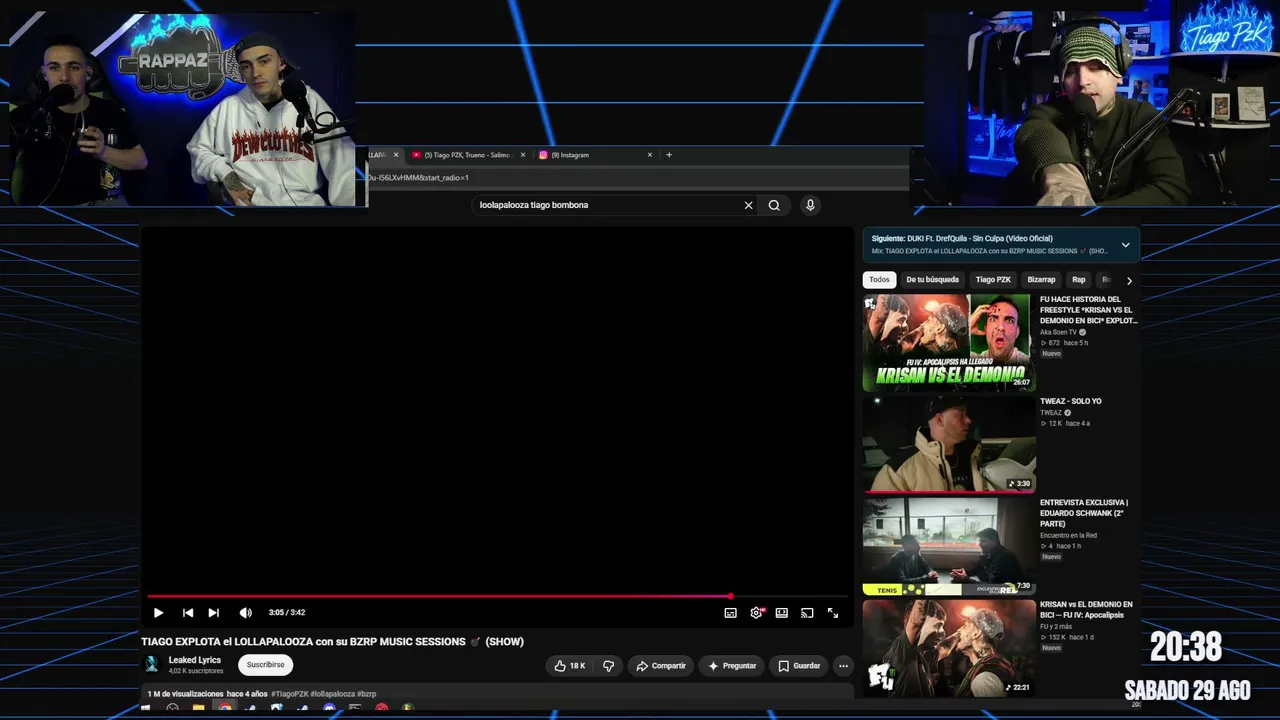The image size is (1280, 720).
Task: Click the 3:05 / 3:42 time display
Action: (287, 613)
